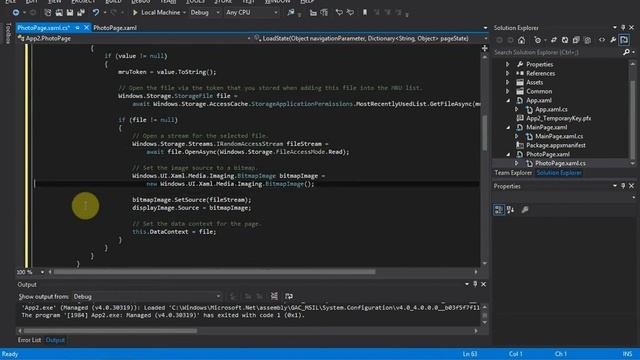
Task: Open the Local Machine target dropdown arrow
Action: coord(184,13)
